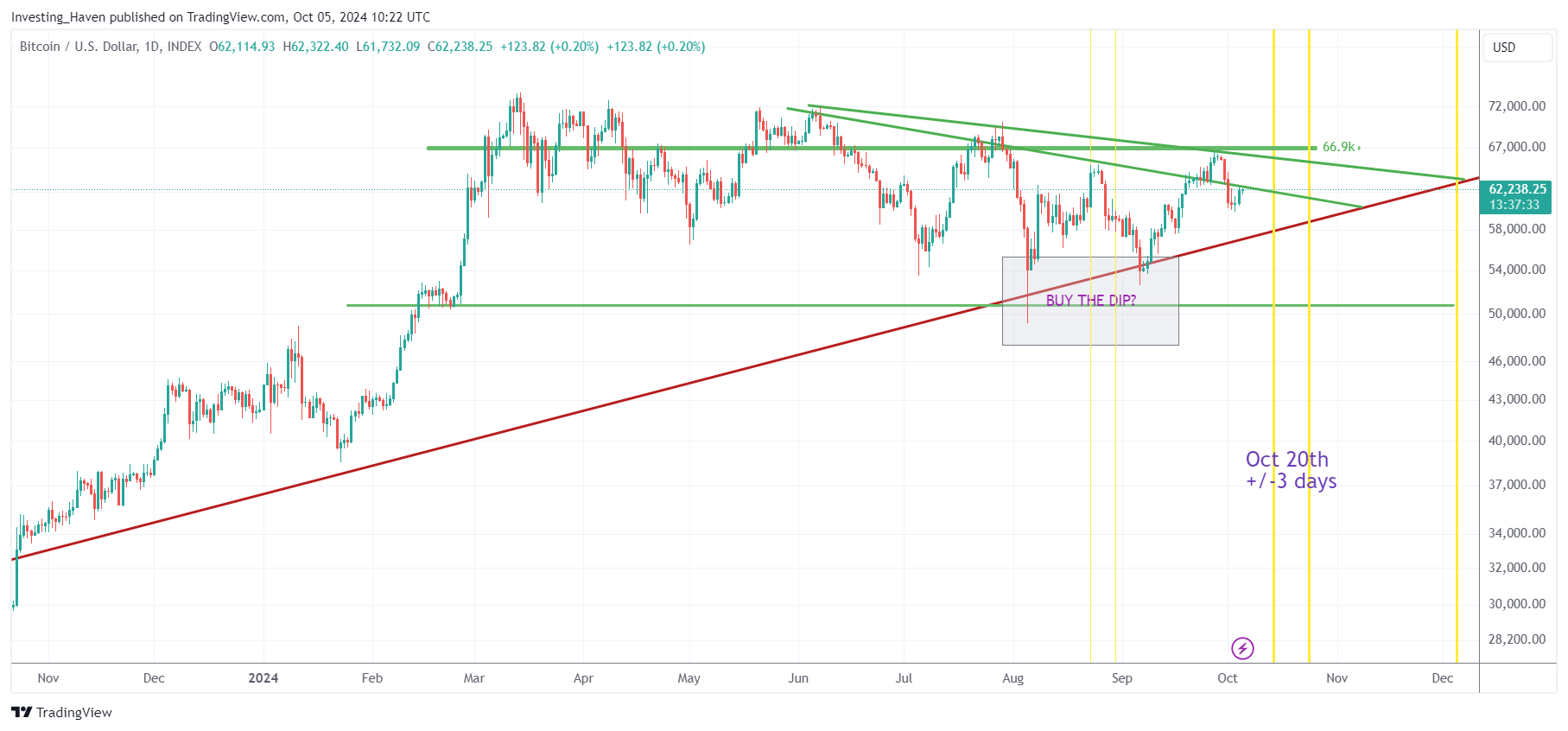Screen dimensions: 1568x731
Task: Open the USD currency selector
Action: click(x=1517, y=48)
